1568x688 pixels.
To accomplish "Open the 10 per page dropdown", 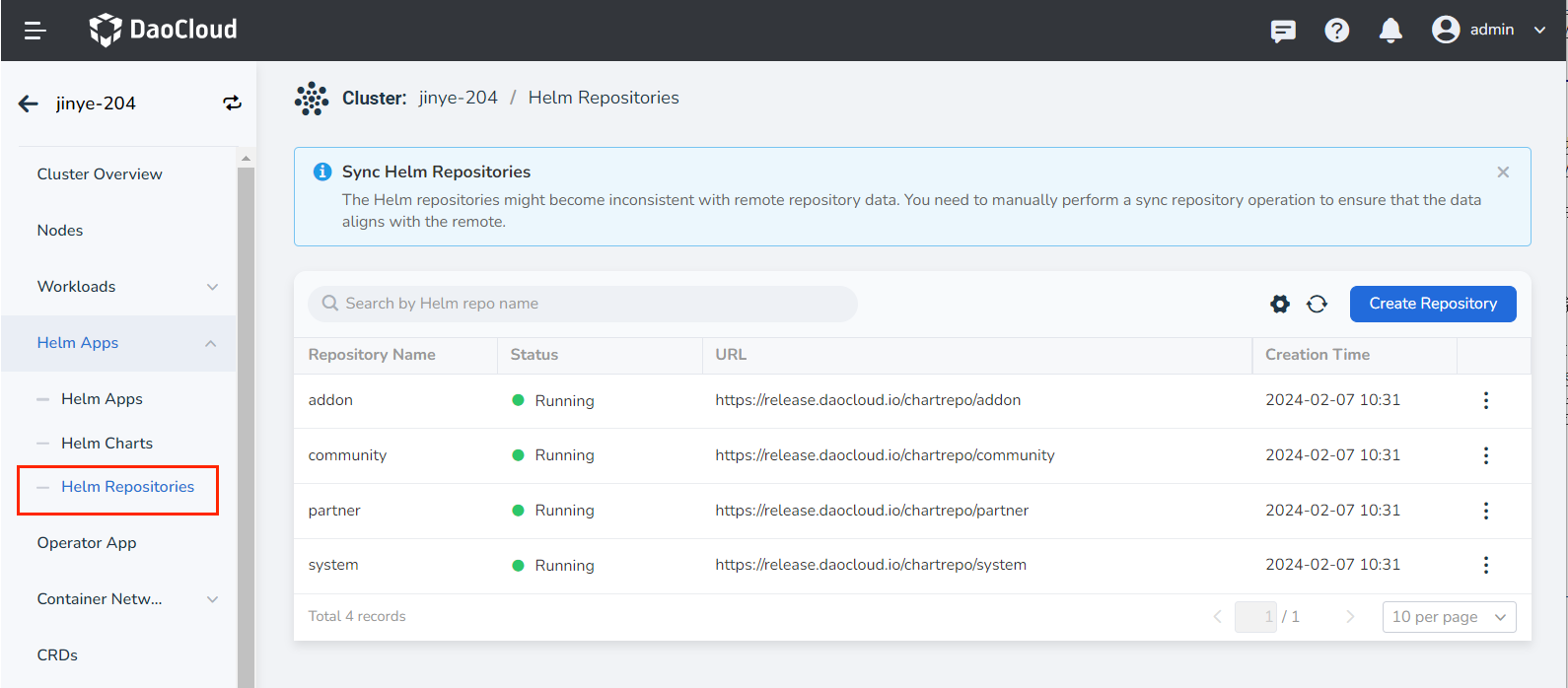I will 1449,617.
